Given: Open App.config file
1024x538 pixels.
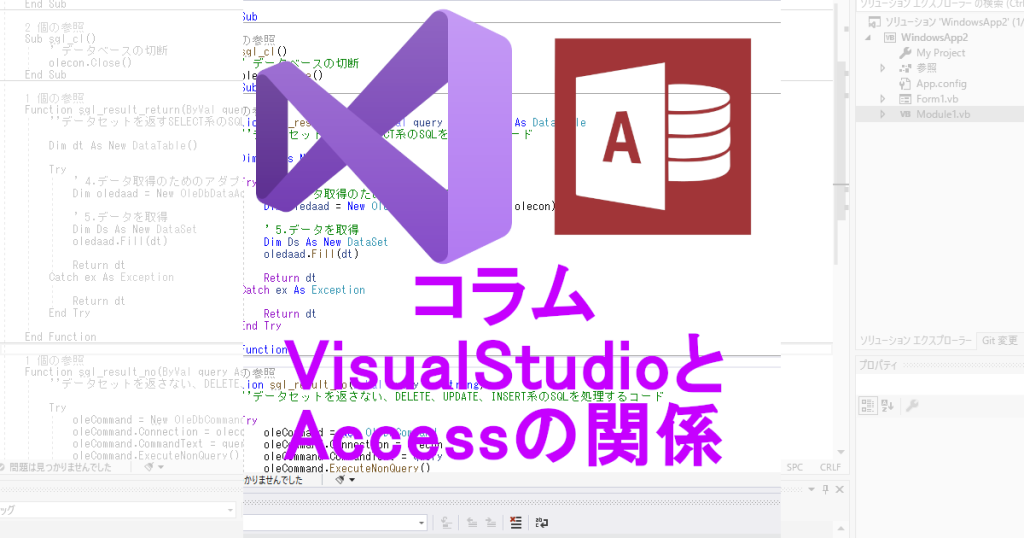Looking at the screenshot, I should click(x=940, y=84).
